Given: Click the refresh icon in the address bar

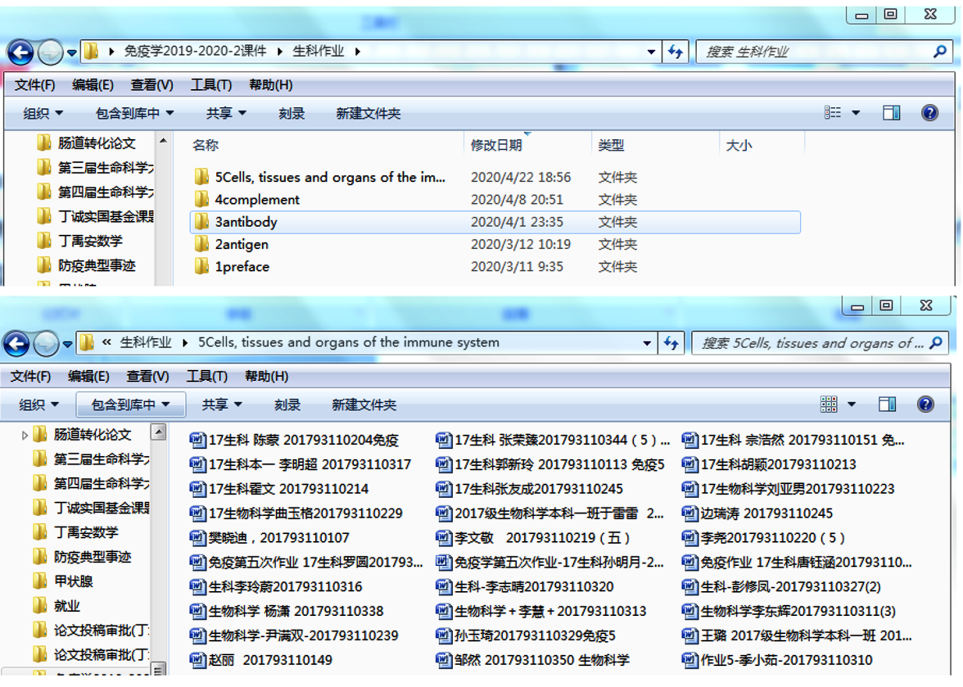Looking at the screenshot, I should (x=675, y=51).
